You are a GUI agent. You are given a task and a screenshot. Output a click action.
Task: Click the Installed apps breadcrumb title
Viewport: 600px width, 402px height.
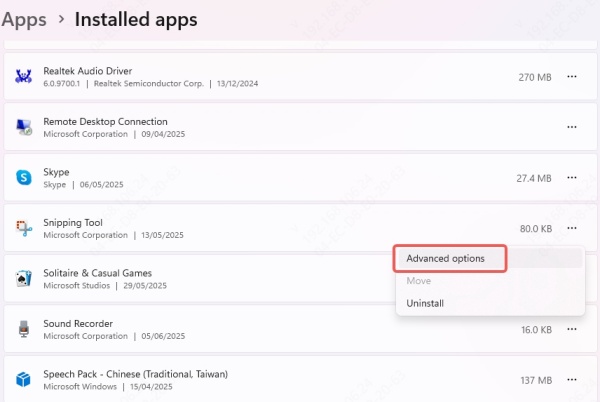pyautogui.click(x=136, y=20)
